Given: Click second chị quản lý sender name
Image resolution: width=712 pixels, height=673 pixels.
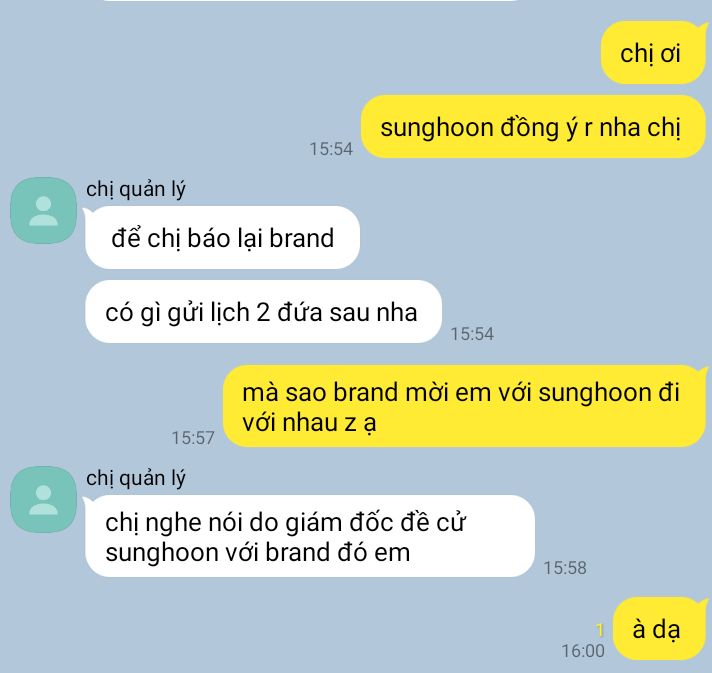Looking at the screenshot, I should [x=136, y=478].
